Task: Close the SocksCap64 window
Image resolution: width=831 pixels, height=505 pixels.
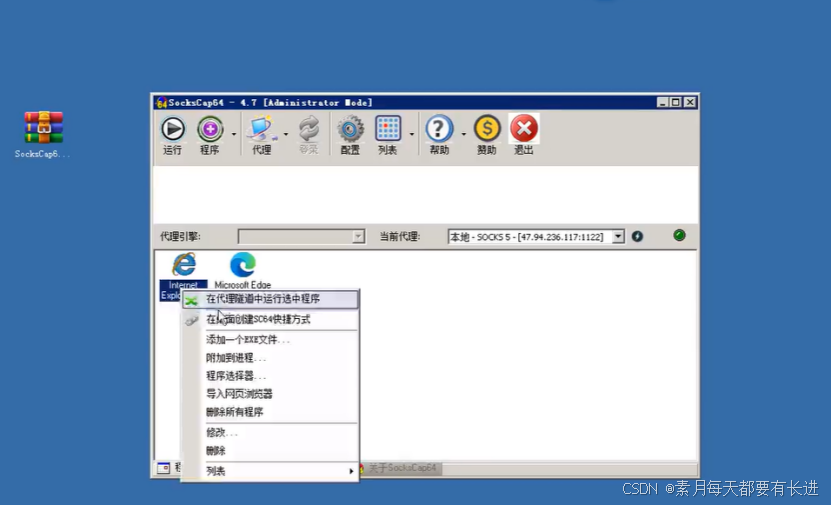Action: (689, 102)
